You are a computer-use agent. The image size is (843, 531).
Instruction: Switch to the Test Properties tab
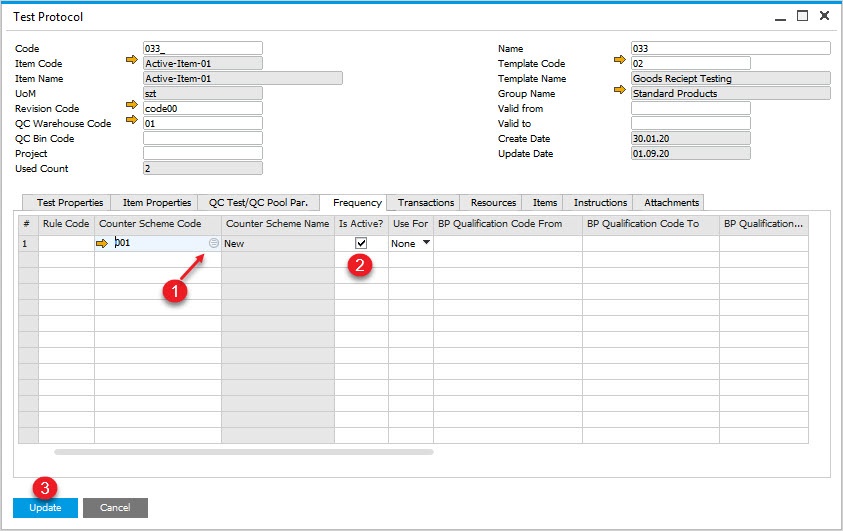[70, 202]
